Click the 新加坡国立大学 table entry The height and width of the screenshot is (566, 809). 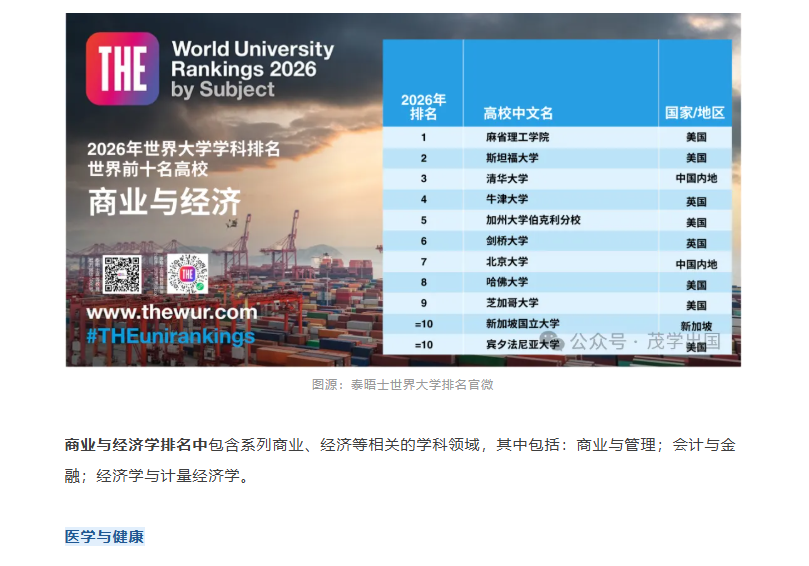tap(522, 324)
